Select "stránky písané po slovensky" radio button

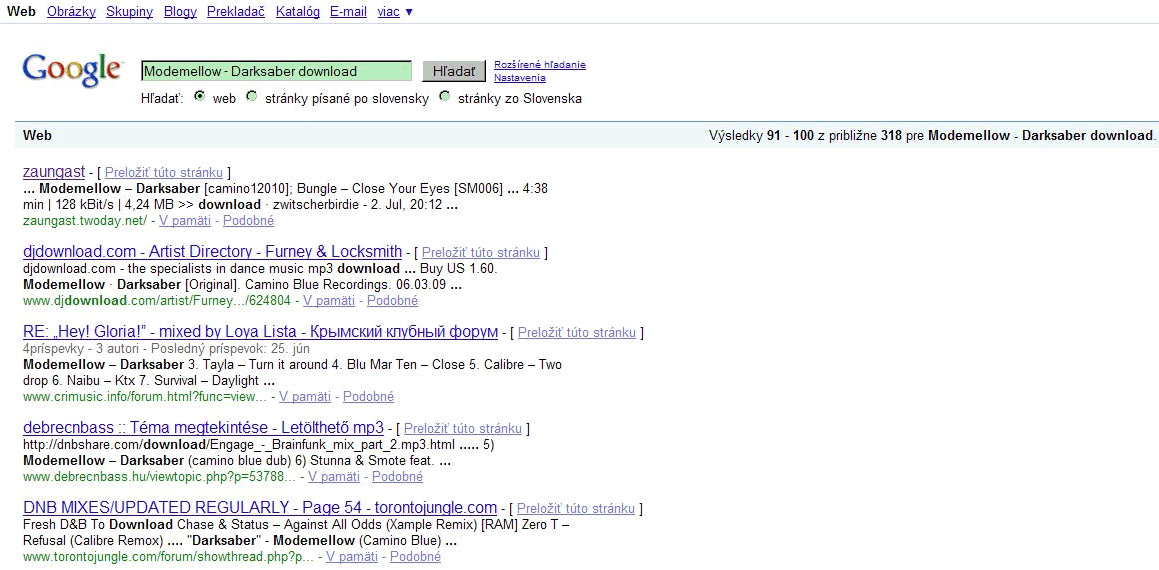click(252, 97)
